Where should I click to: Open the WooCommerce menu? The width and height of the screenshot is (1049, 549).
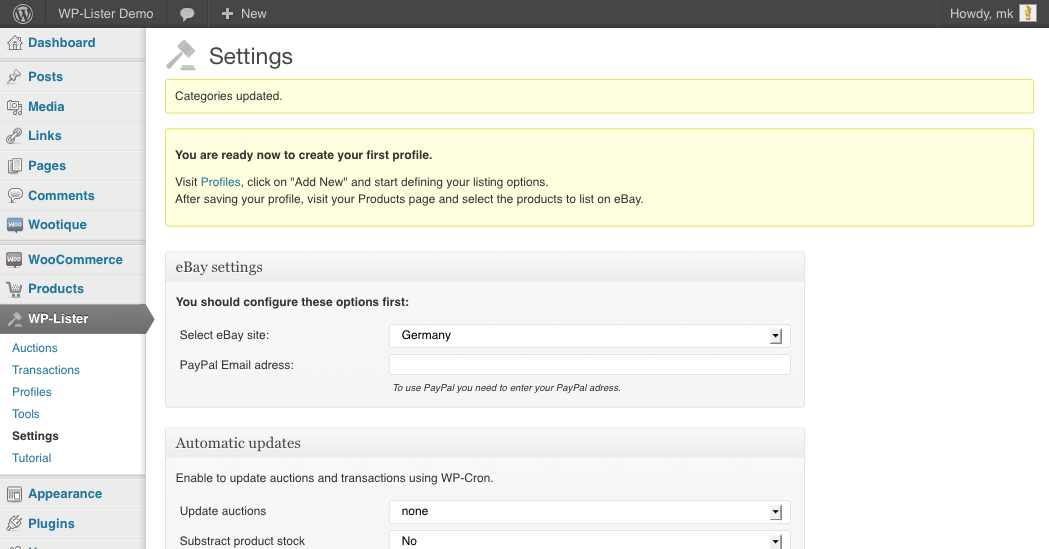75,259
